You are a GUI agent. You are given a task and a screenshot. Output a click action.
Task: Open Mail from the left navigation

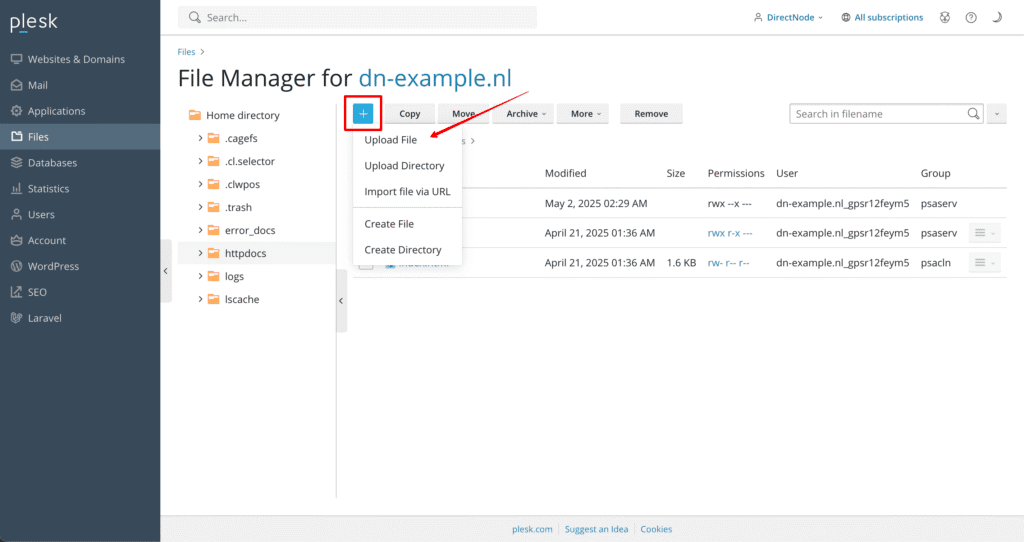coord(38,85)
